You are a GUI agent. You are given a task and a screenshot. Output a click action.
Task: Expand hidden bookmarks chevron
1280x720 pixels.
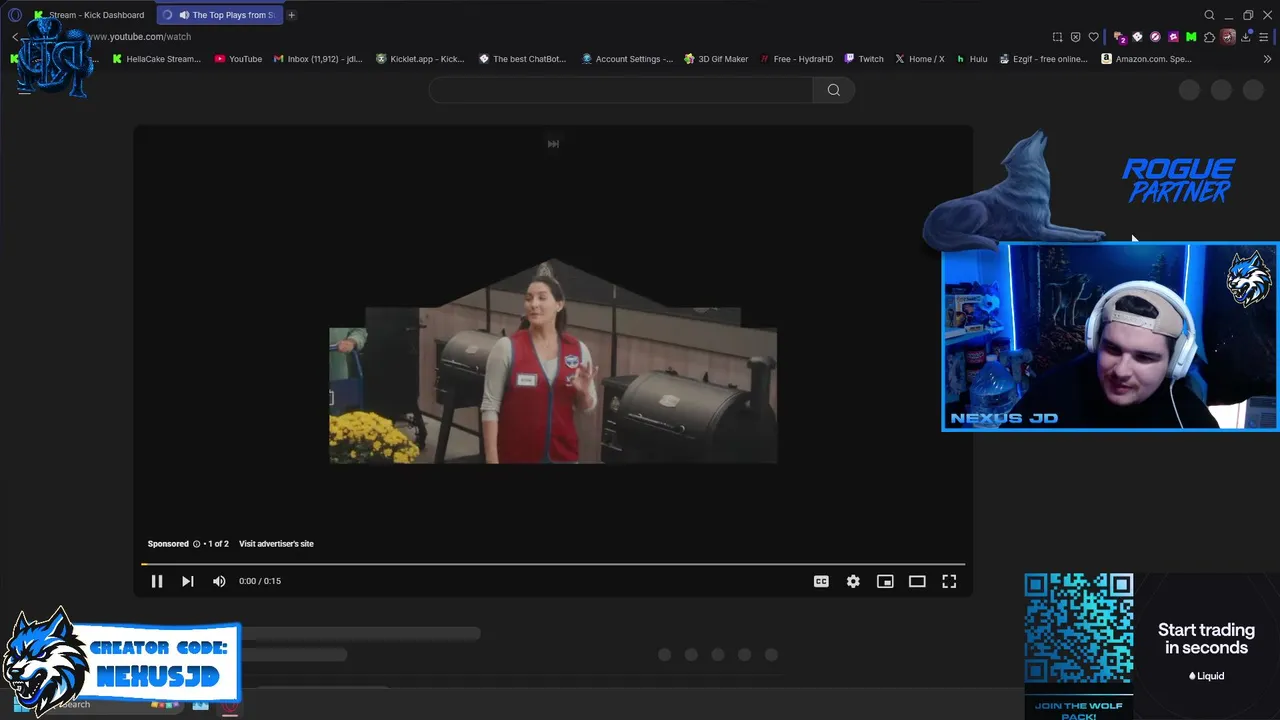(x=1268, y=59)
